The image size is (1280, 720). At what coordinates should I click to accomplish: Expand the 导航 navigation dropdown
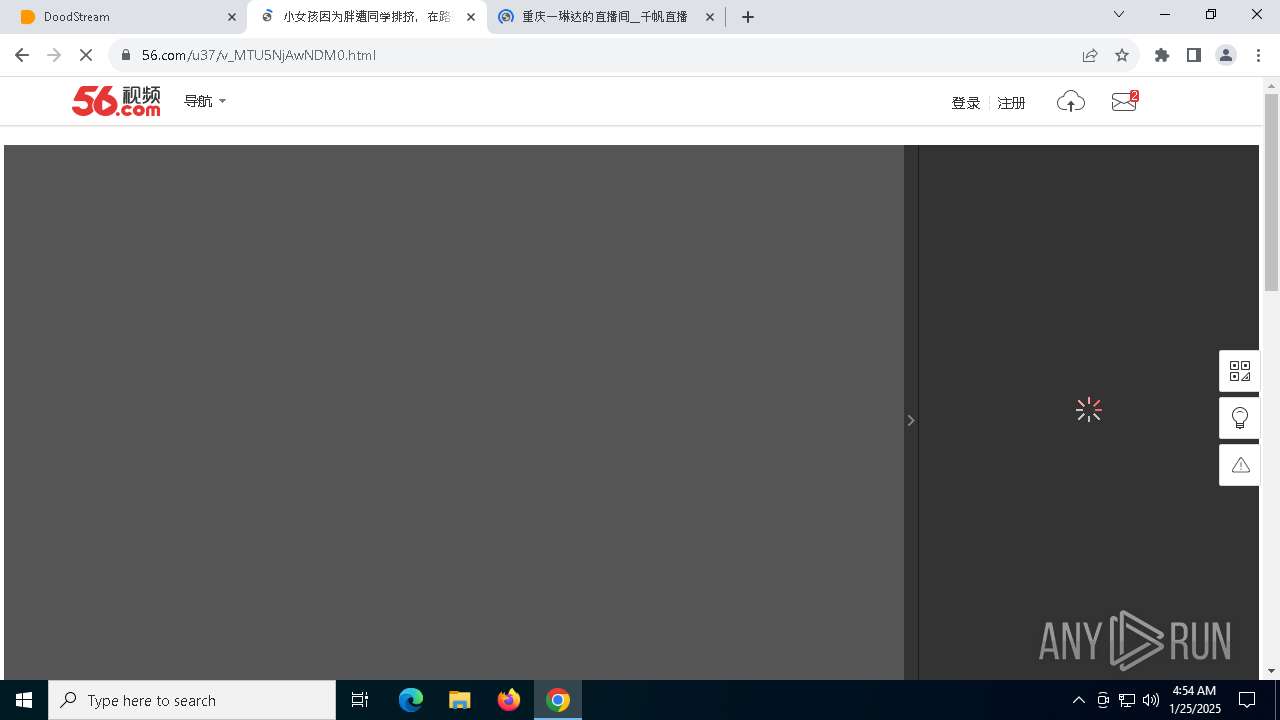pyautogui.click(x=205, y=101)
